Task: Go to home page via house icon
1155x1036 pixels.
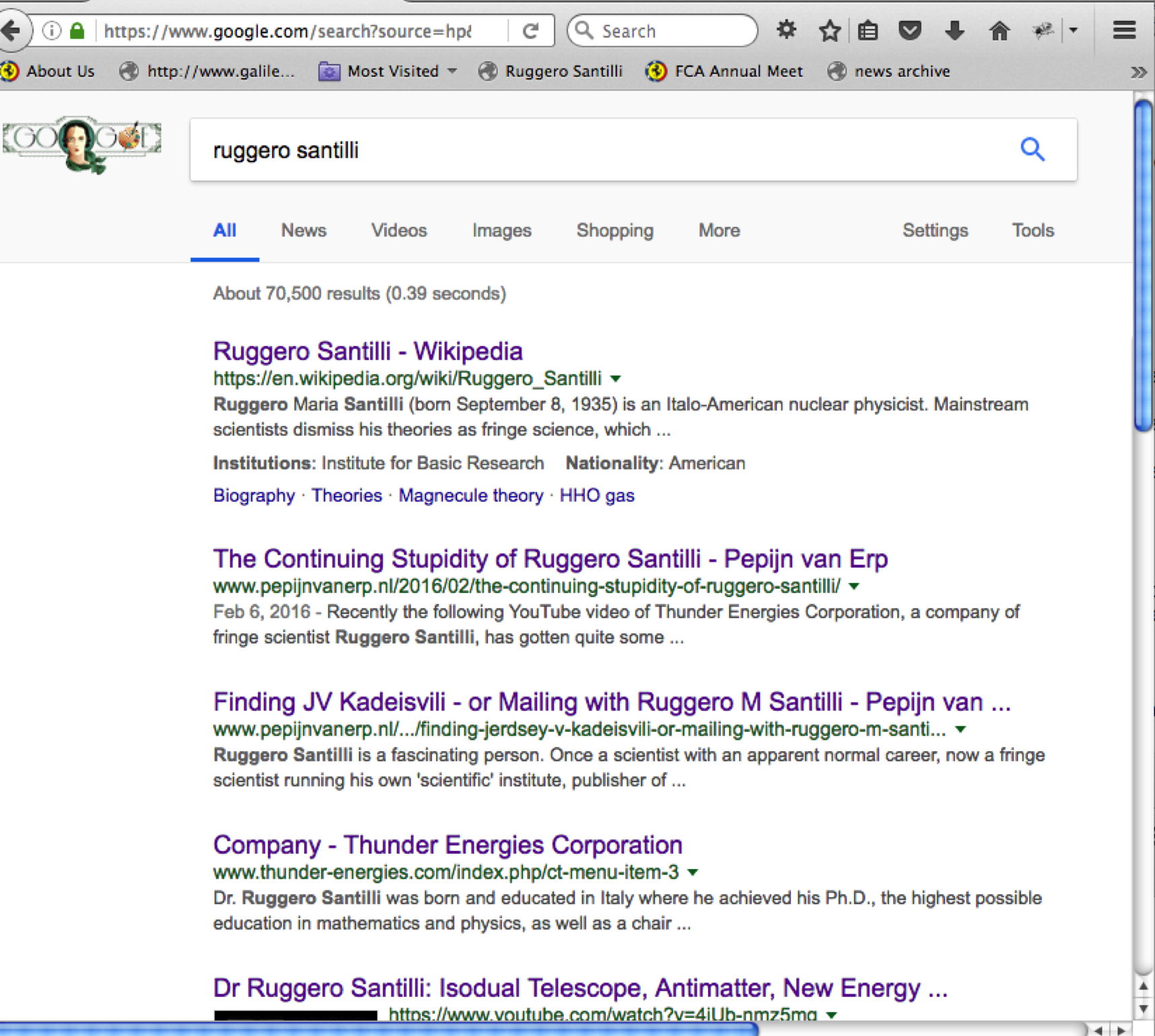Action: coord(1000,30)
